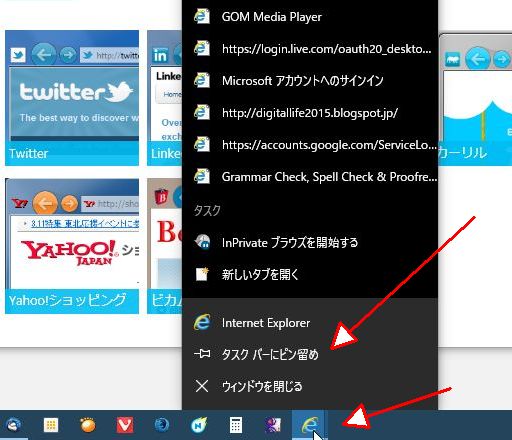Click the X icon beside ウィンドウを閉じる
Image resolution: width=512 pixels, height=440 pixels.
pos(202,386)
